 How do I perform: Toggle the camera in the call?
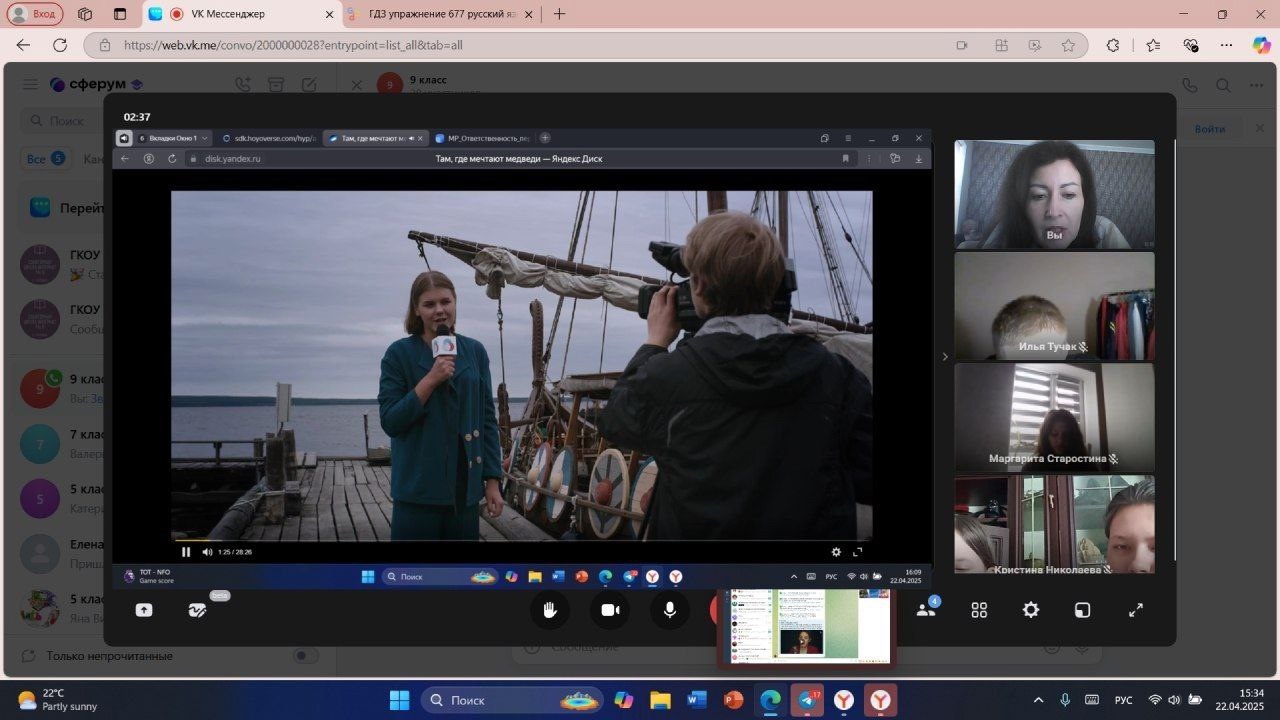tap(610, 610)
